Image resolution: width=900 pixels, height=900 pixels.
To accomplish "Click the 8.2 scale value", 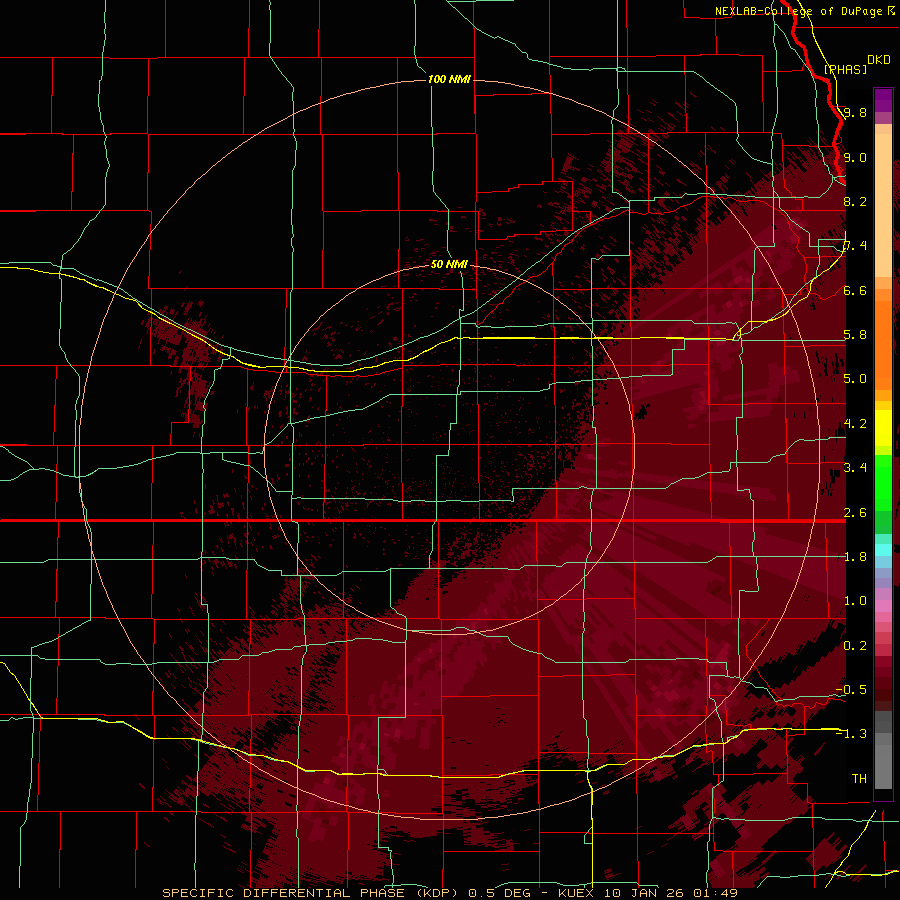I will [855, 201].
